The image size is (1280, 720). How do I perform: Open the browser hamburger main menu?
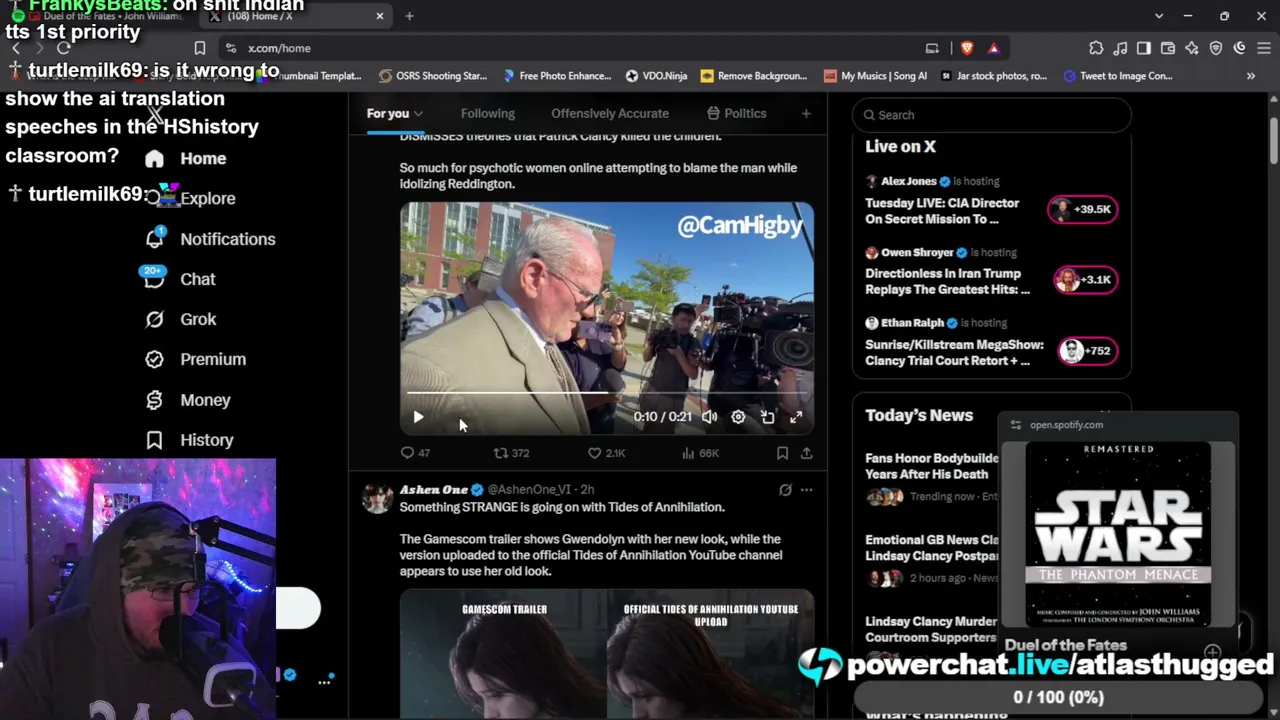coord(1262,48)
